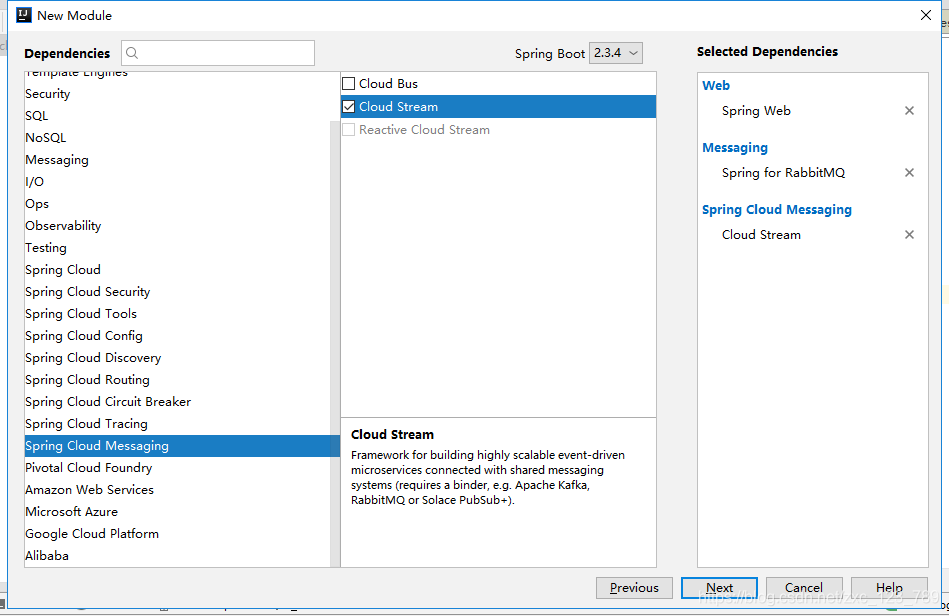Select the Testing category
This screenshot has height=616, width=949.
point(178,247)
